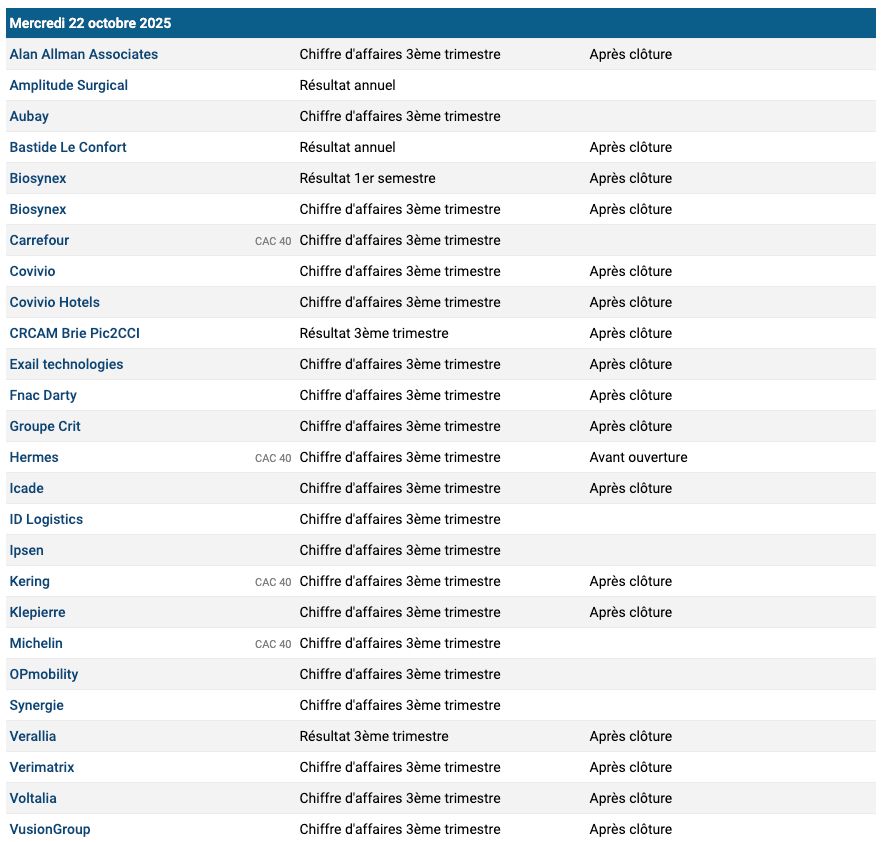Click CAC 40 tag next to Michelin
Image resolution: width=881 pixels, height=842 pixels.
(x=273, y=644)
